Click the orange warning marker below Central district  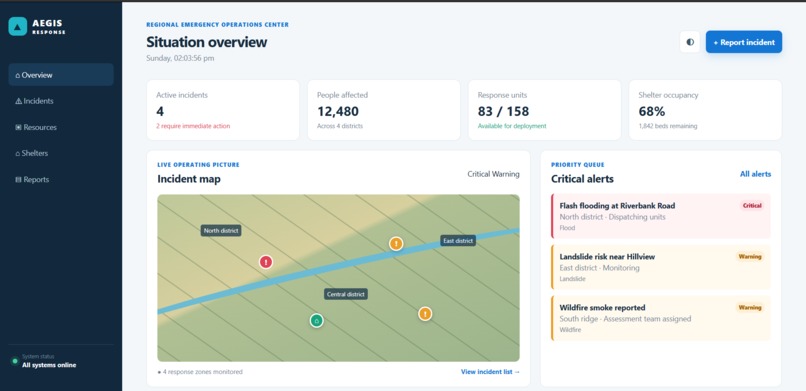[x=425, y=313]
